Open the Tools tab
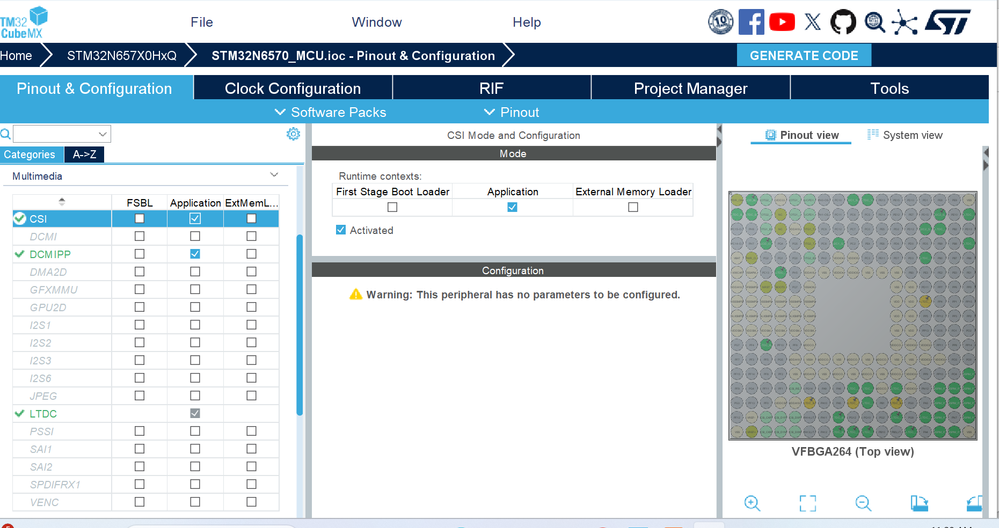The height and width of the screenshot is (528, 999). [x=890, y=89]
